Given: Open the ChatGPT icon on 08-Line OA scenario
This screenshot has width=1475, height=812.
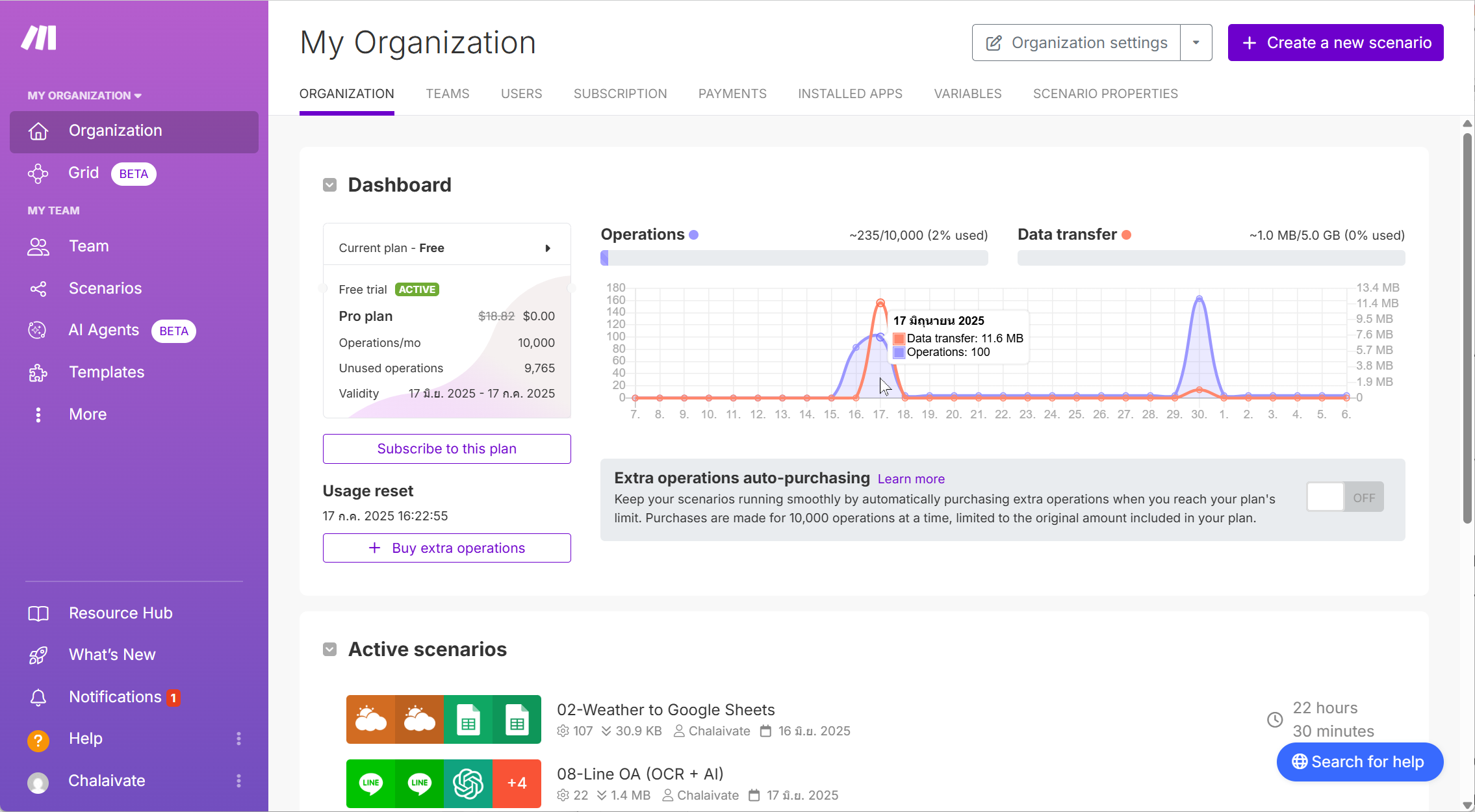Looking at the screenshot, I should click(x=468, y=783).
